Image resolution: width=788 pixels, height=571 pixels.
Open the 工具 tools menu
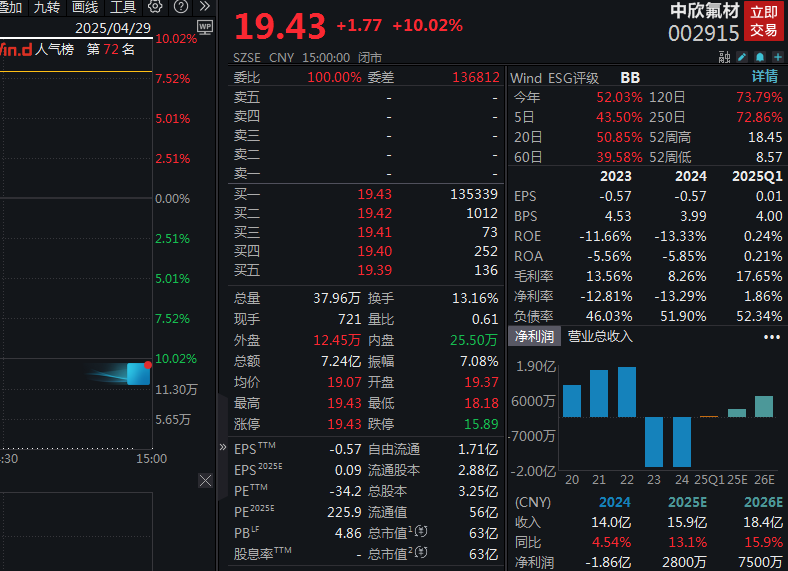[x=123, y=7]
